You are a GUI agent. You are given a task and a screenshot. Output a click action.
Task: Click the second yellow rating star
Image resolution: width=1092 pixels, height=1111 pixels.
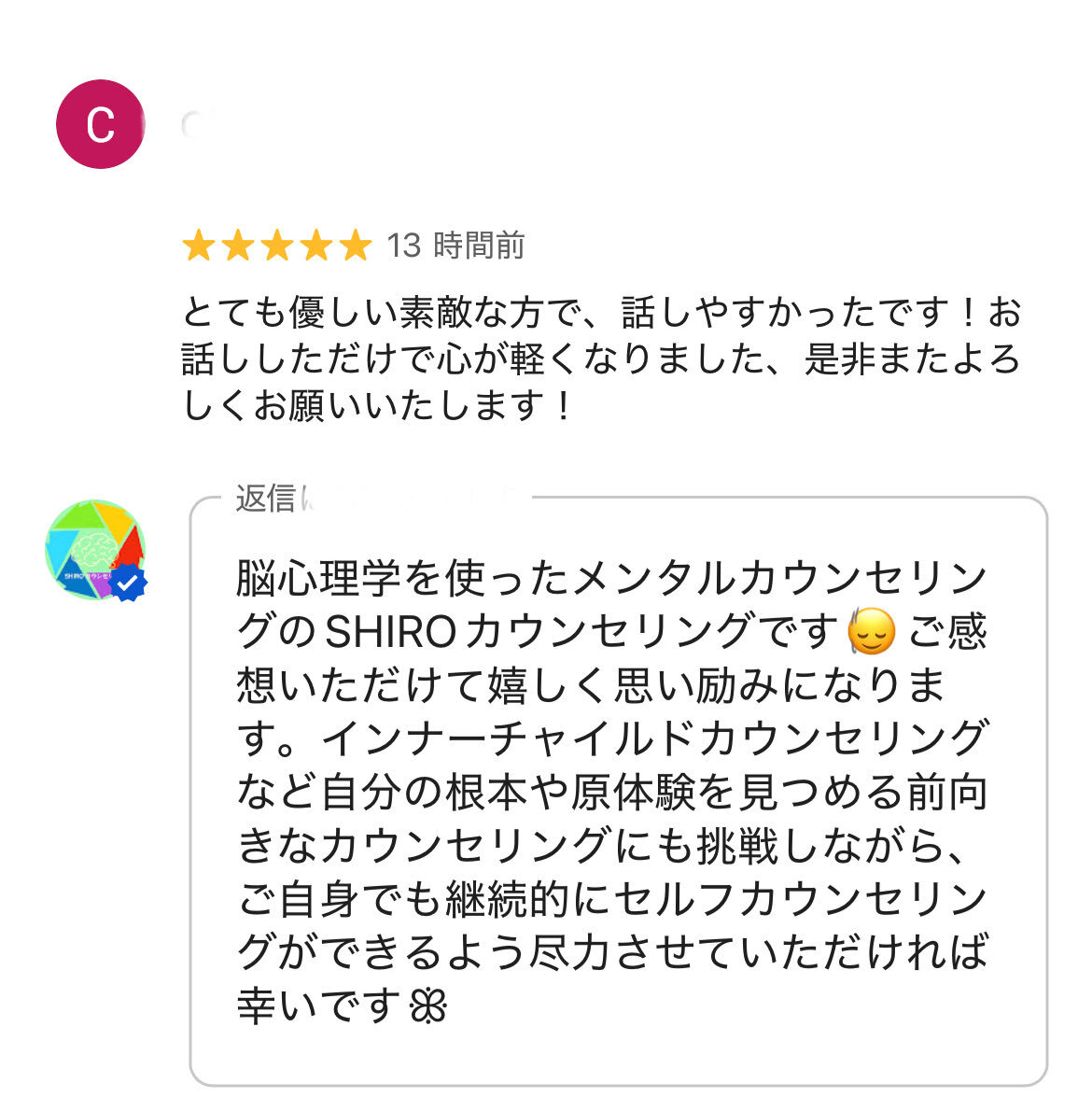point(238,246)
